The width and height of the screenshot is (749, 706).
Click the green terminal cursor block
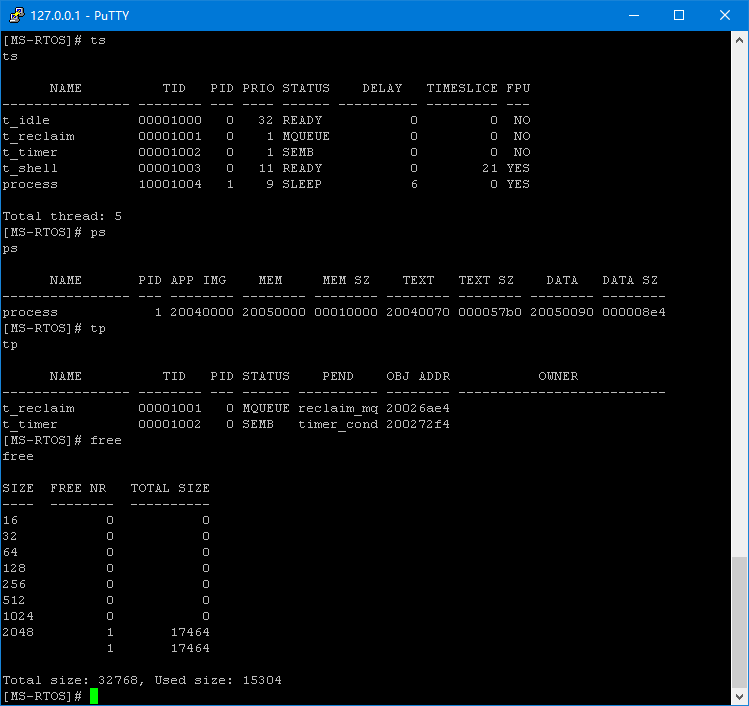pos(94,695)
